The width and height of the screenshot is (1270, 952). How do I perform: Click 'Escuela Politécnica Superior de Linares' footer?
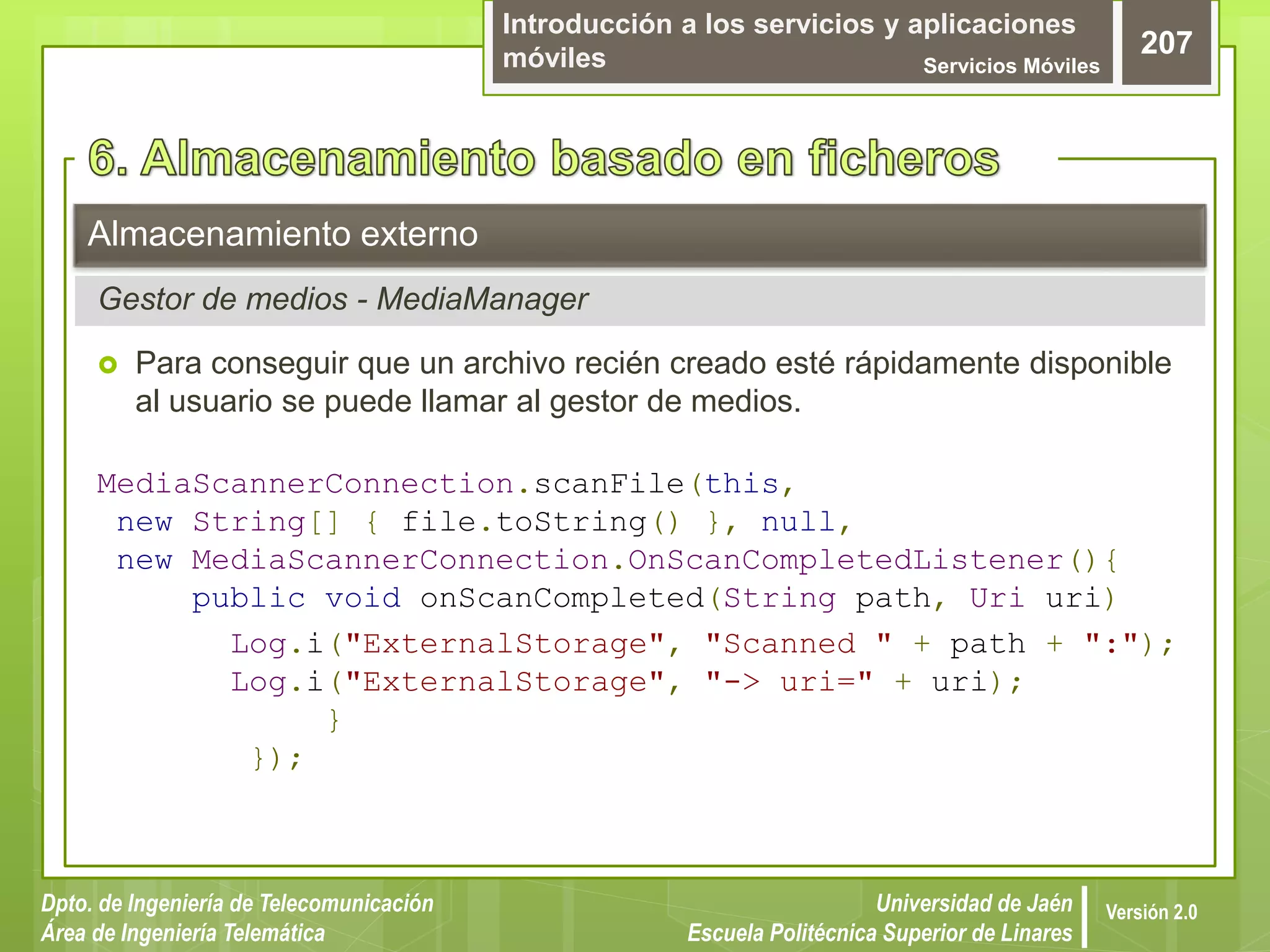tap(880, 933)
